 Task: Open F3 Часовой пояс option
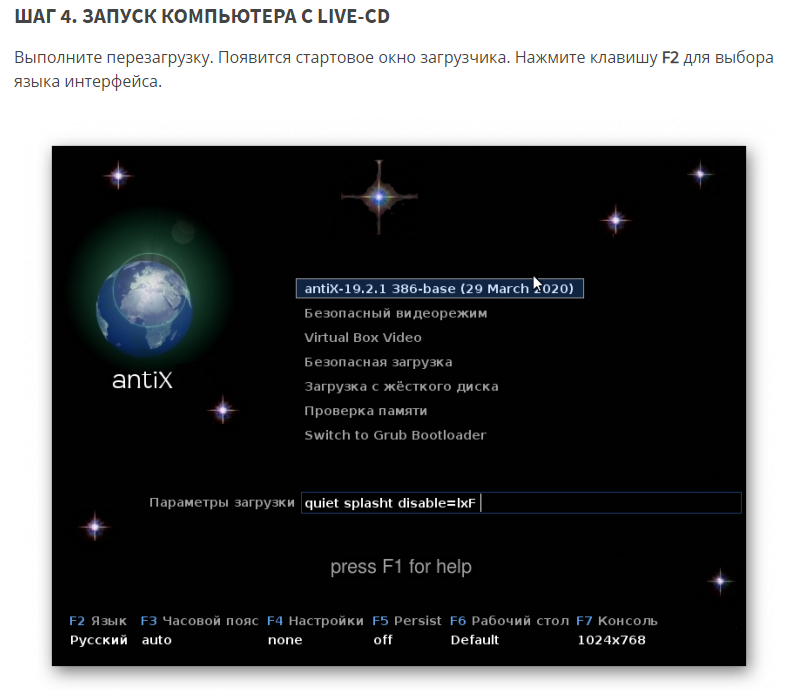coord(199,621)
